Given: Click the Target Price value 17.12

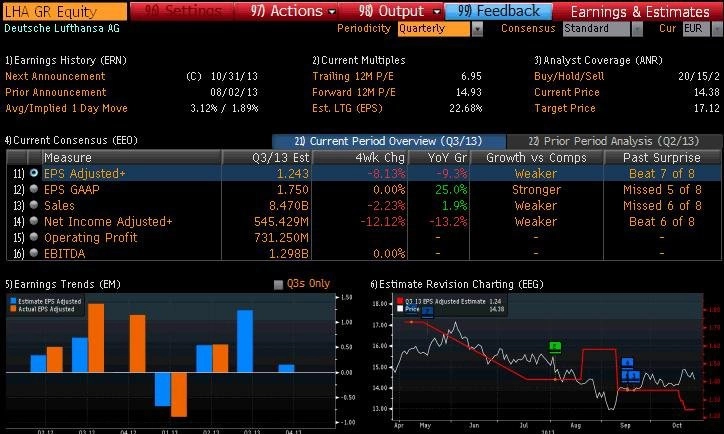Looking at the screenshot, I should [706, 108].
